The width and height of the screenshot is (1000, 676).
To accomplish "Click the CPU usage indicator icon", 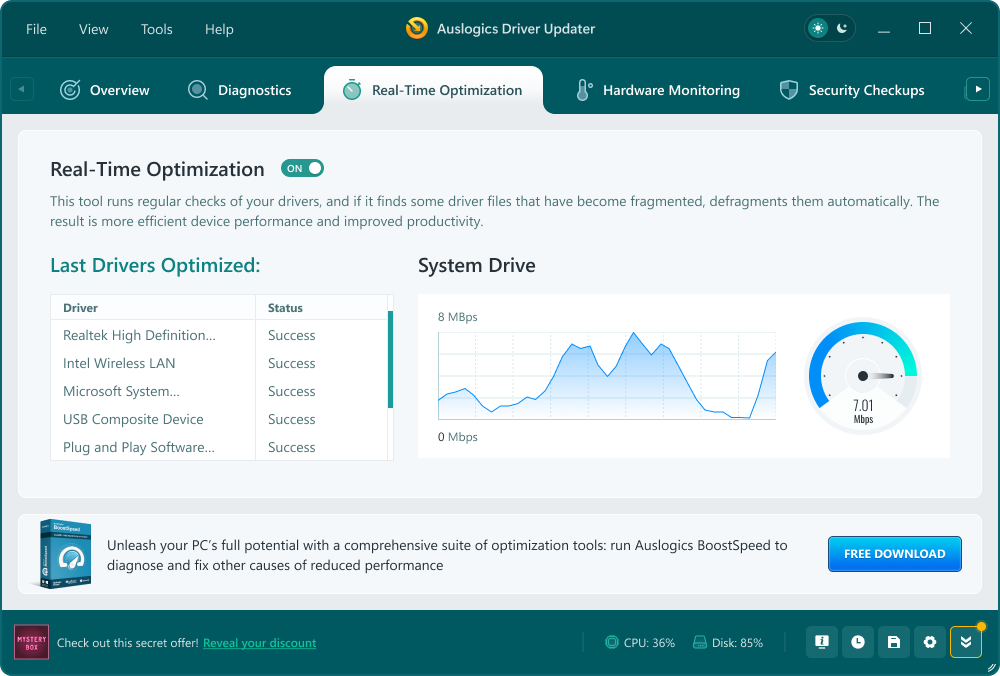I will click(612, 642).
